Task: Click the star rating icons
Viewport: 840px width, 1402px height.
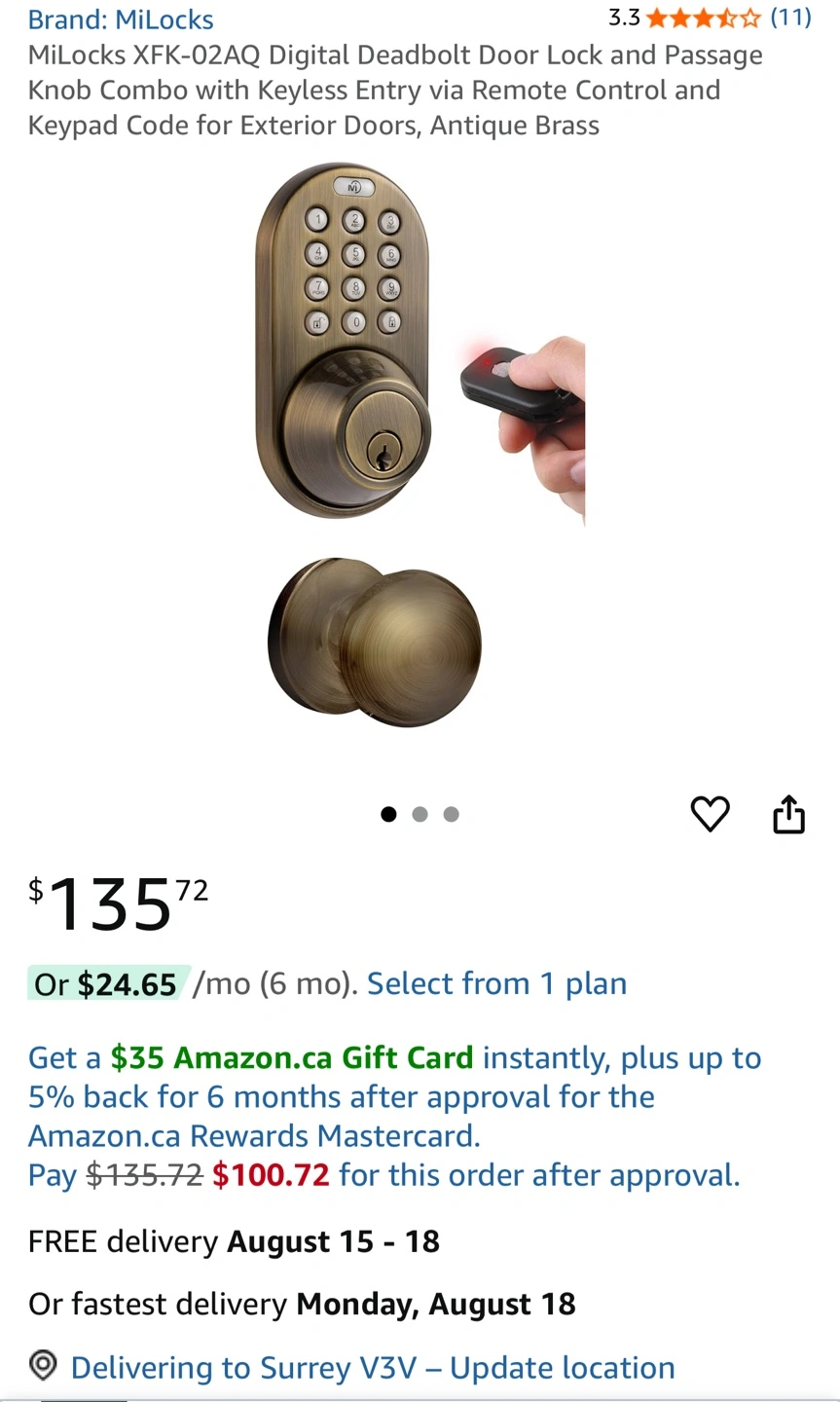Action: coord(703,18)
